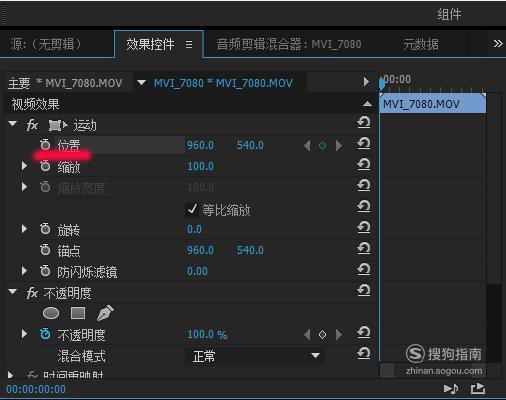This screenshot has width=506, height=400.
Task: Add or remove 位置 keyframe
Action: pos(322,145)
